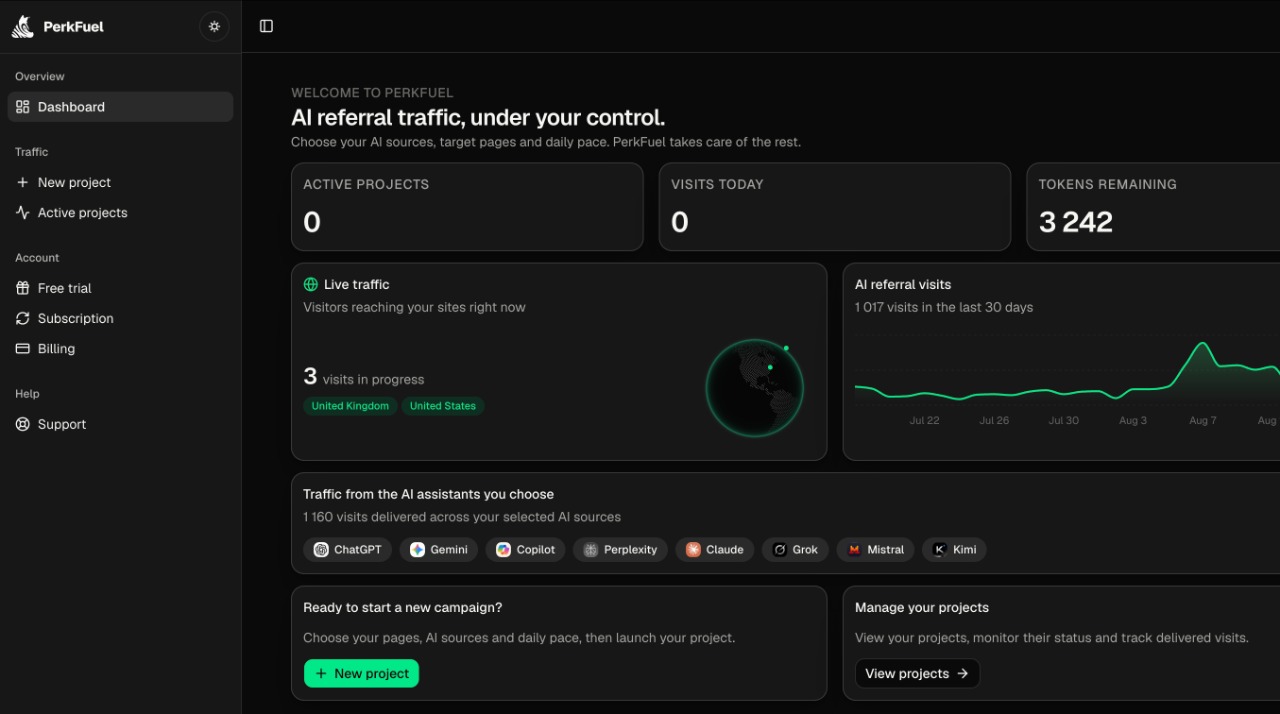Viewport: 1280px width, 714px height.
Task: Click the Mistral logo icon
Action: click(x=854, y=549)
